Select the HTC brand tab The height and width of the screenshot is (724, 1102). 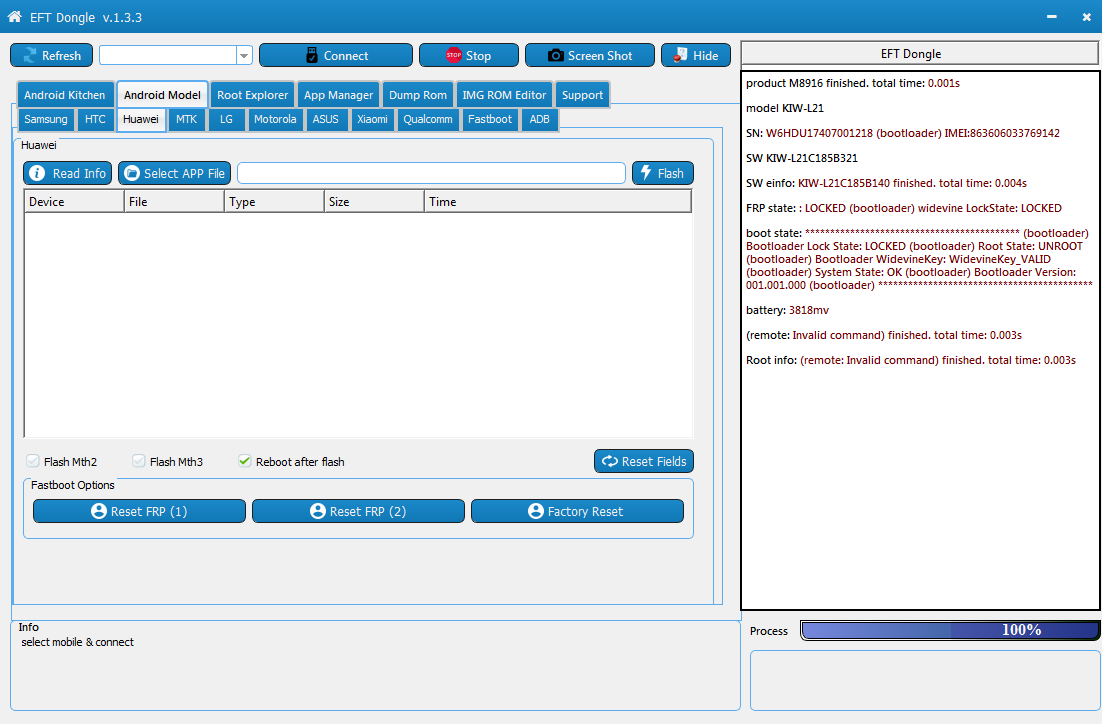coord(95,119)
